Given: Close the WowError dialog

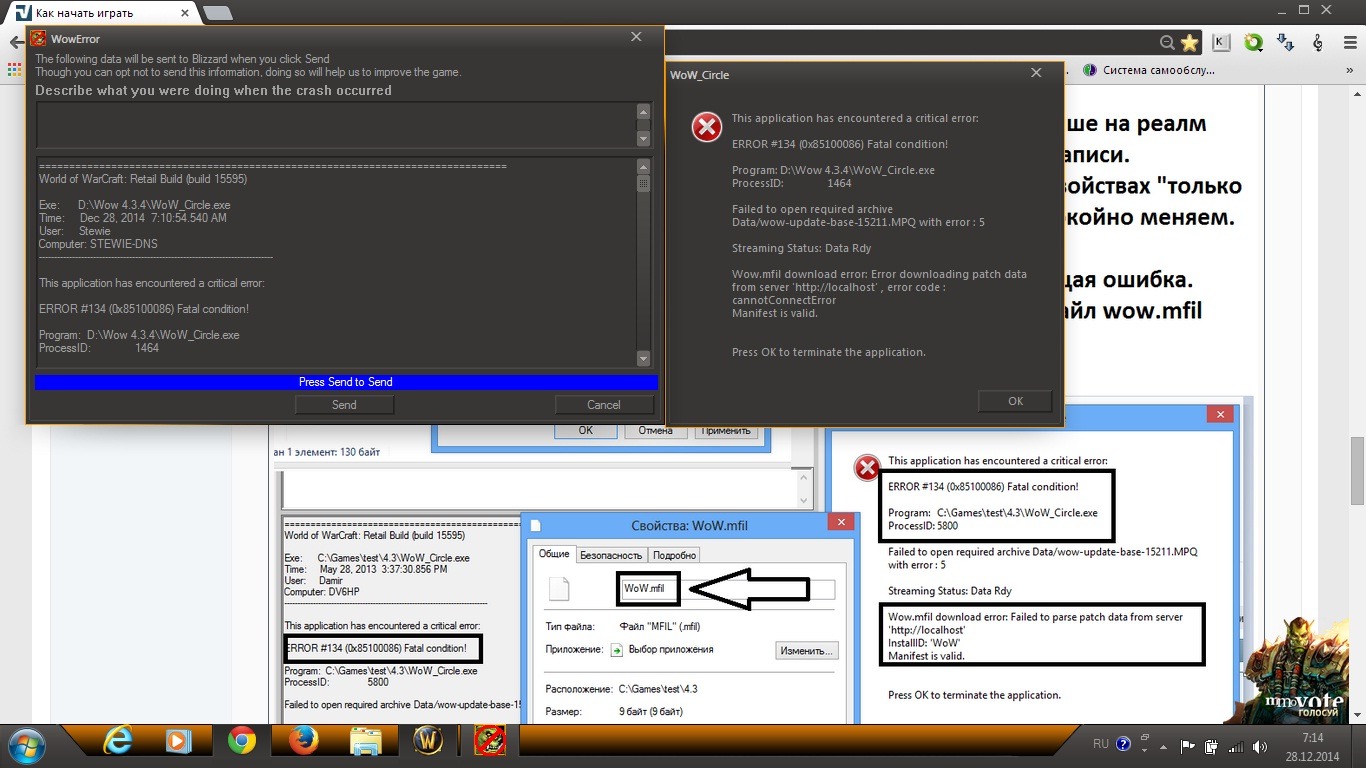Looking at the screenshot, I should [x=636, y=38].
